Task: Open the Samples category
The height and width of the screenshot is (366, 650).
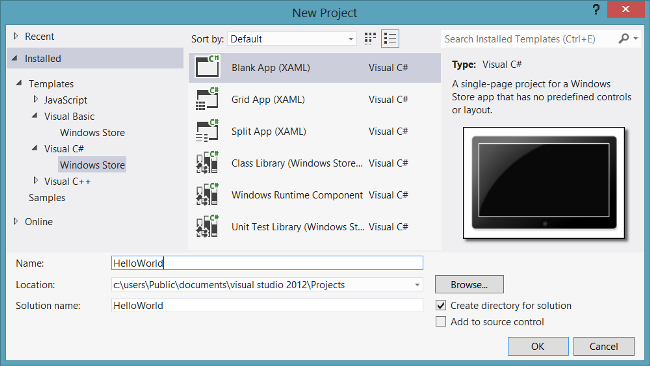Action: [47, 198]
